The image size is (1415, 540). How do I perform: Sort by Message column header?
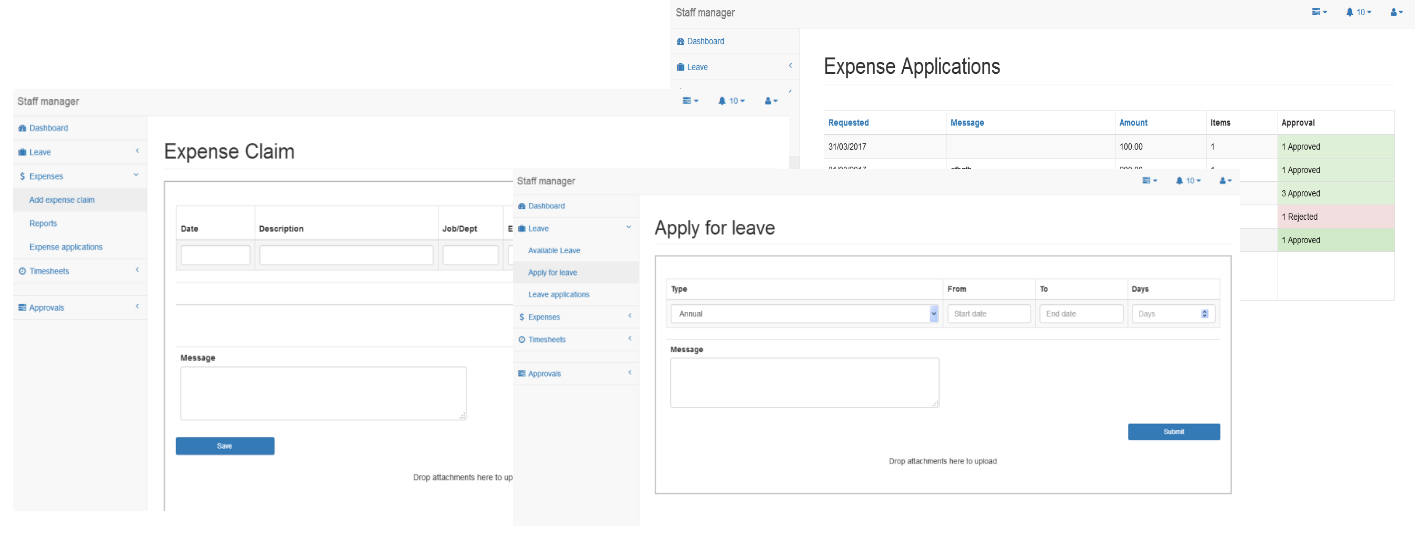point(967,123)
